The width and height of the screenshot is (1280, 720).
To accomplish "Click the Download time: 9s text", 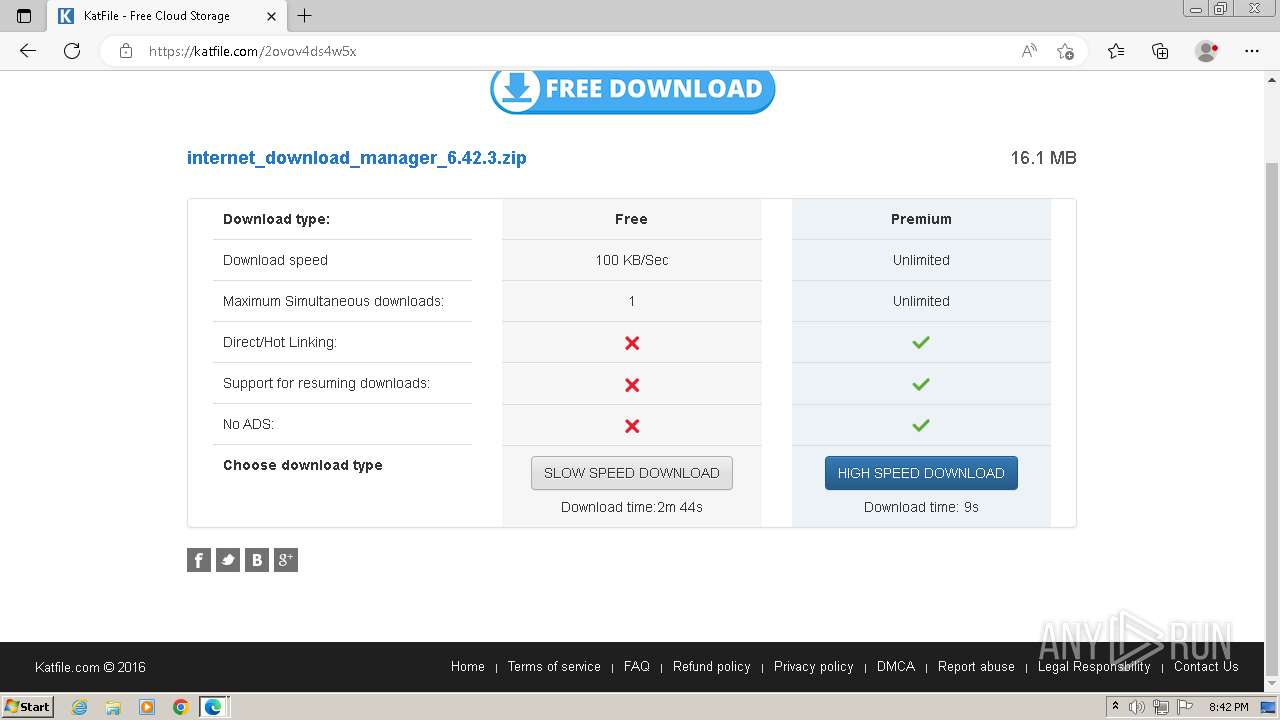I will [921, 507].
